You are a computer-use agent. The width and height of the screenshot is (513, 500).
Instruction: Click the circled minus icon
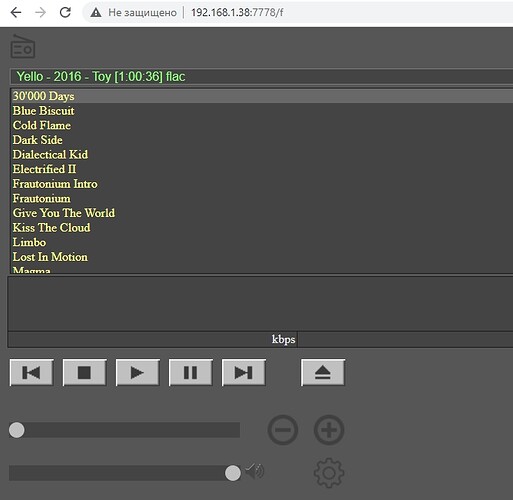[x=283, y=430]
